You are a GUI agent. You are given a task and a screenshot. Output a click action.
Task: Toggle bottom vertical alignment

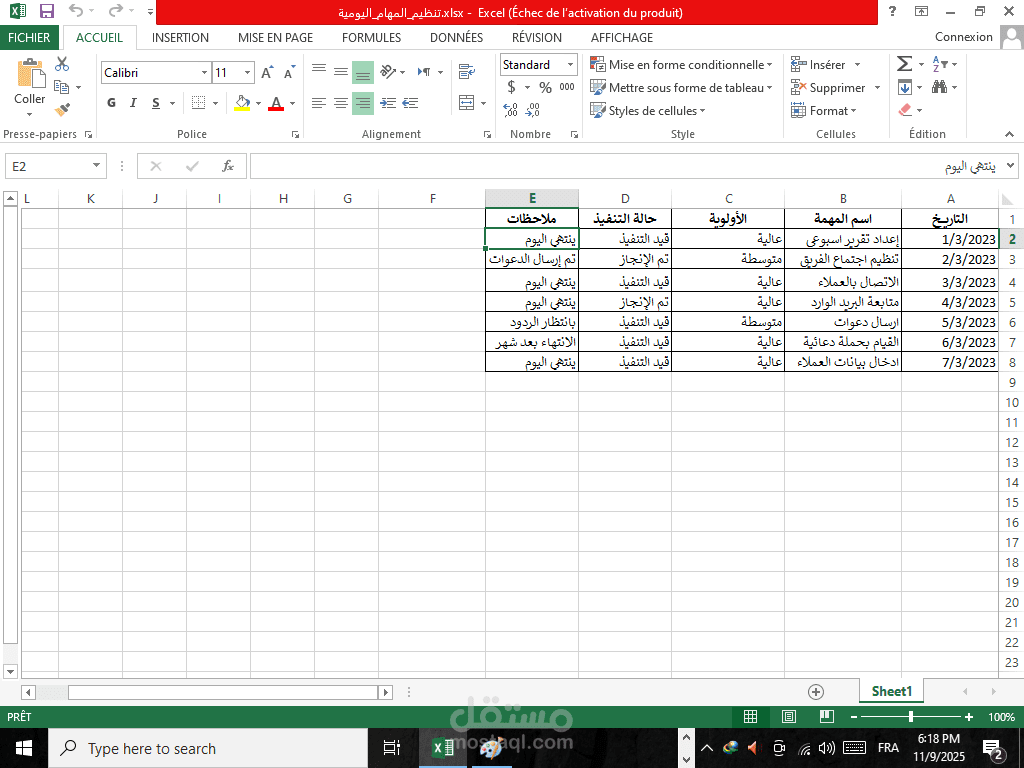pyautogui.click(x=363, y=71)
